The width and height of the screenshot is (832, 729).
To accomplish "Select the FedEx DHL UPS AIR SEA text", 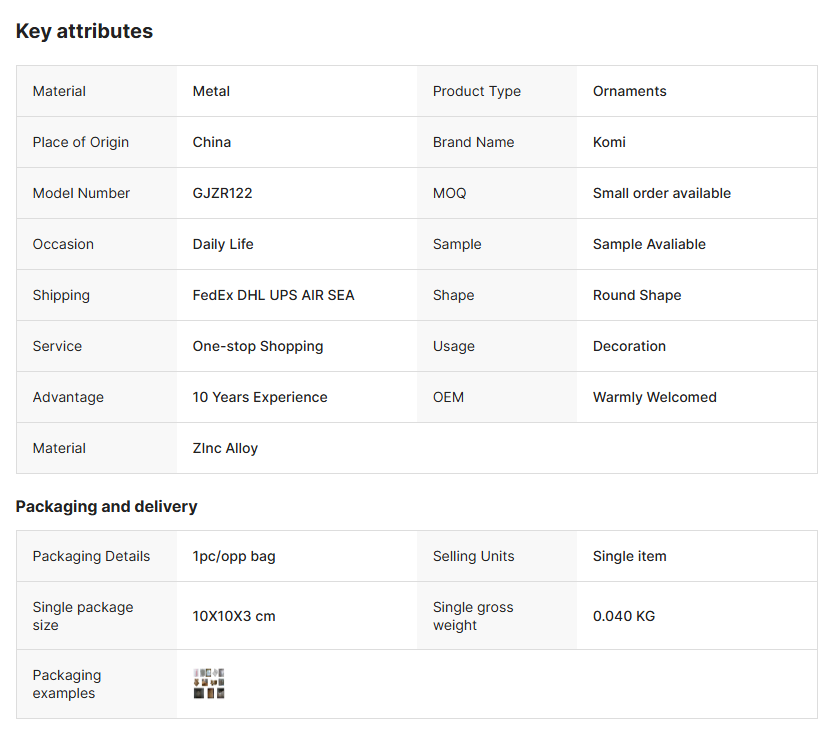I will (273, 295).
